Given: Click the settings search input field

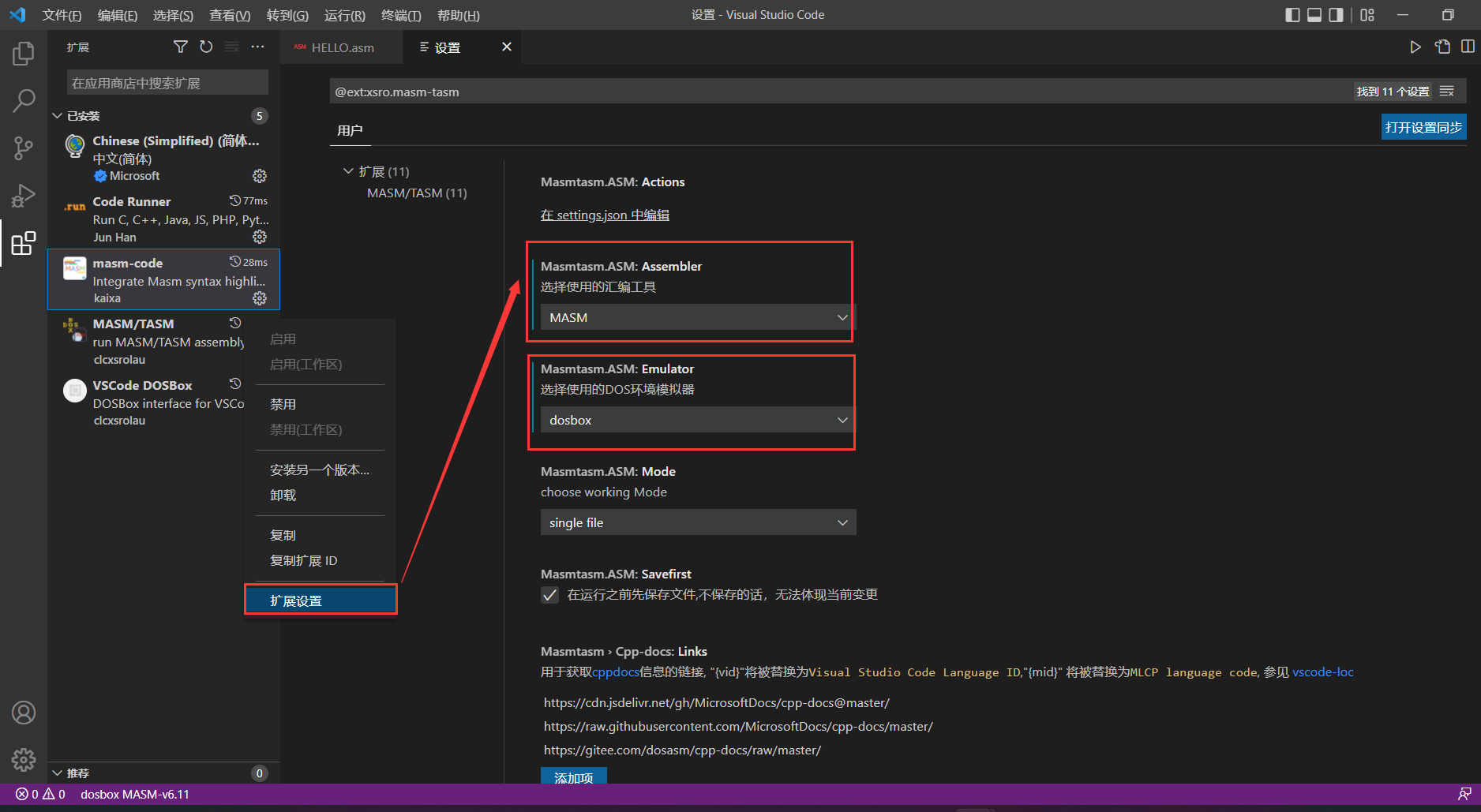Looking at the screenshot, I should tap(841, 92).
